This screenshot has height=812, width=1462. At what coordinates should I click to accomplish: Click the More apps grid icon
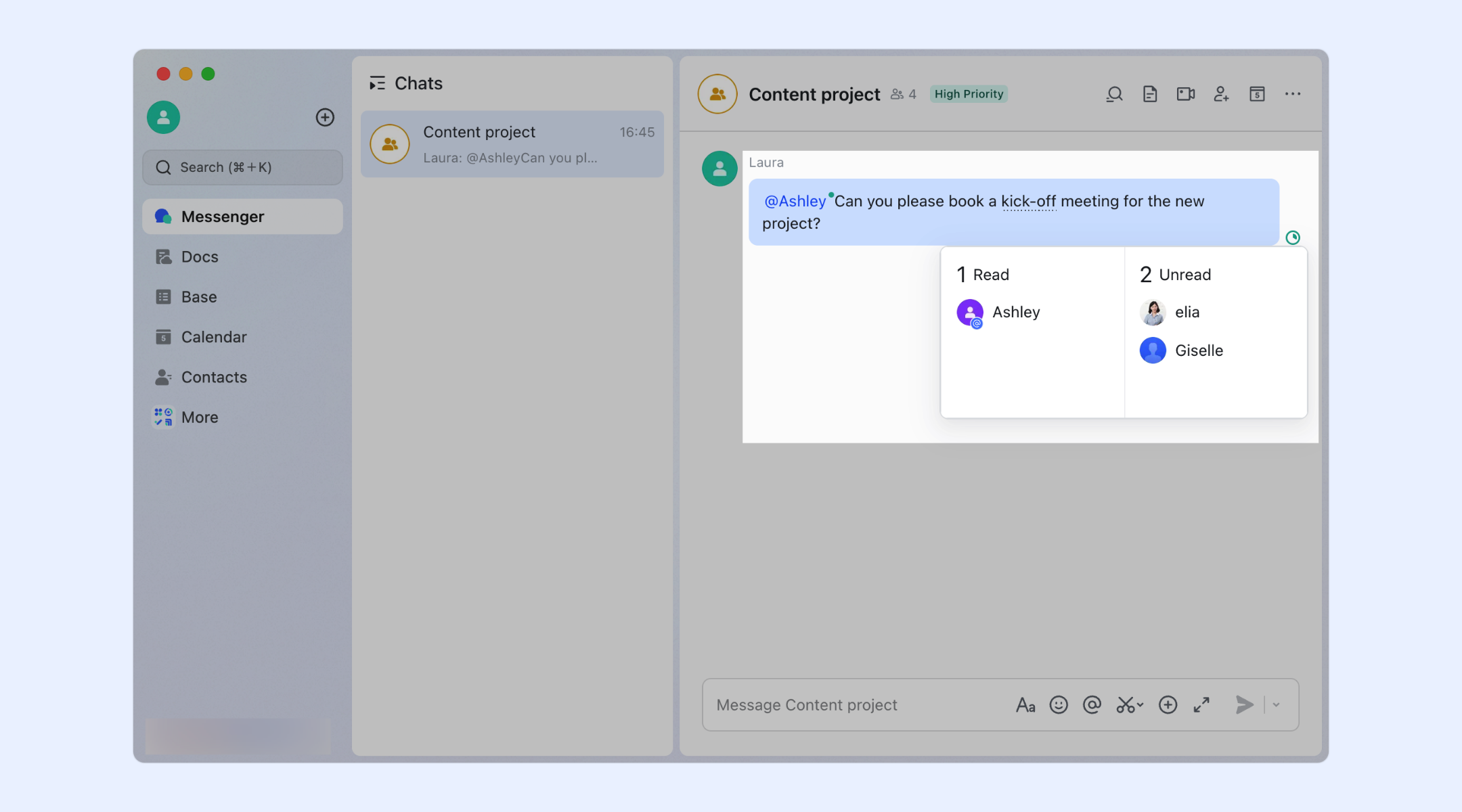[x=163, y=417]
